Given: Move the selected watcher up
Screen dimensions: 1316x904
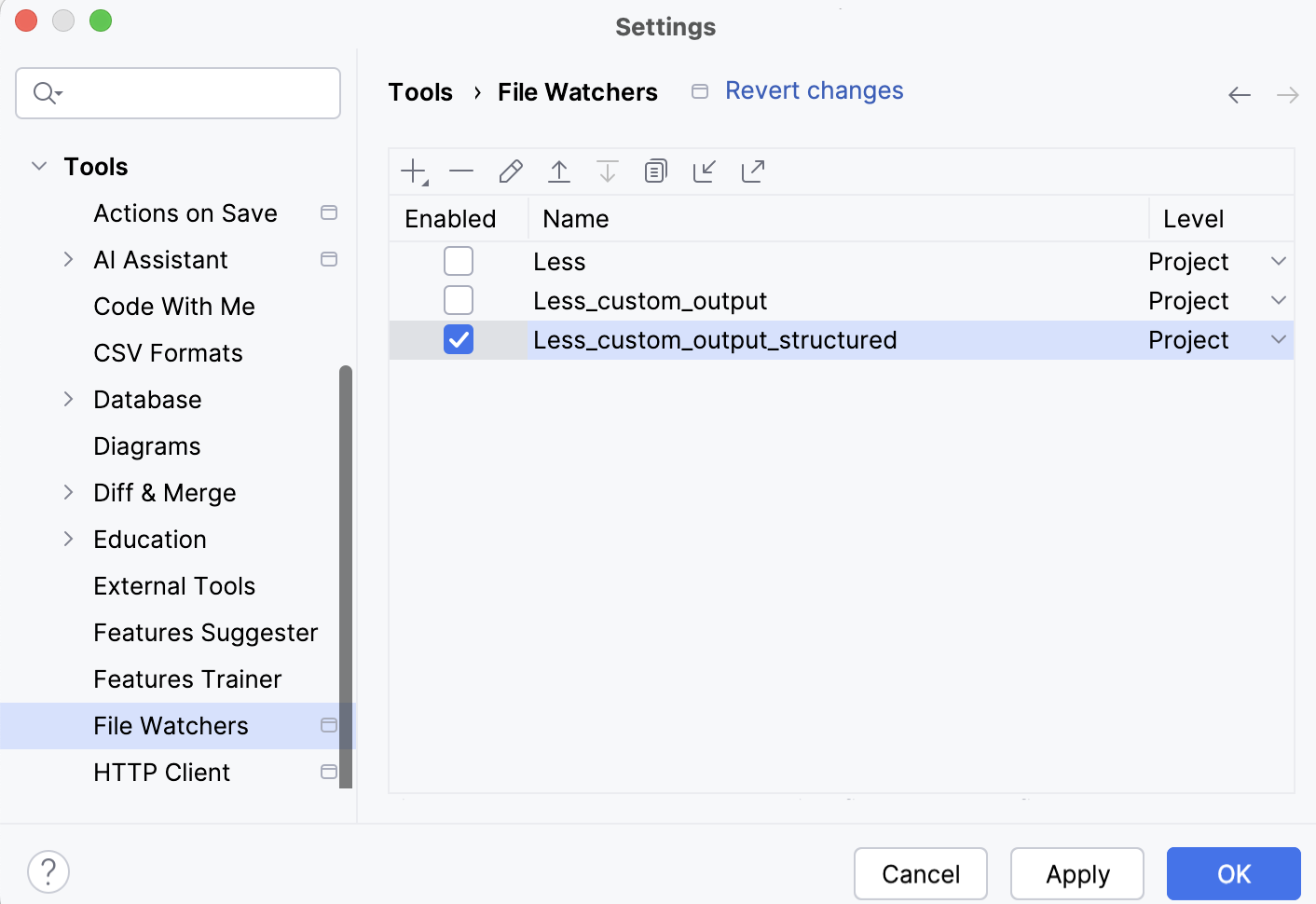Looking at the screenshot, I should pos(558,171).
